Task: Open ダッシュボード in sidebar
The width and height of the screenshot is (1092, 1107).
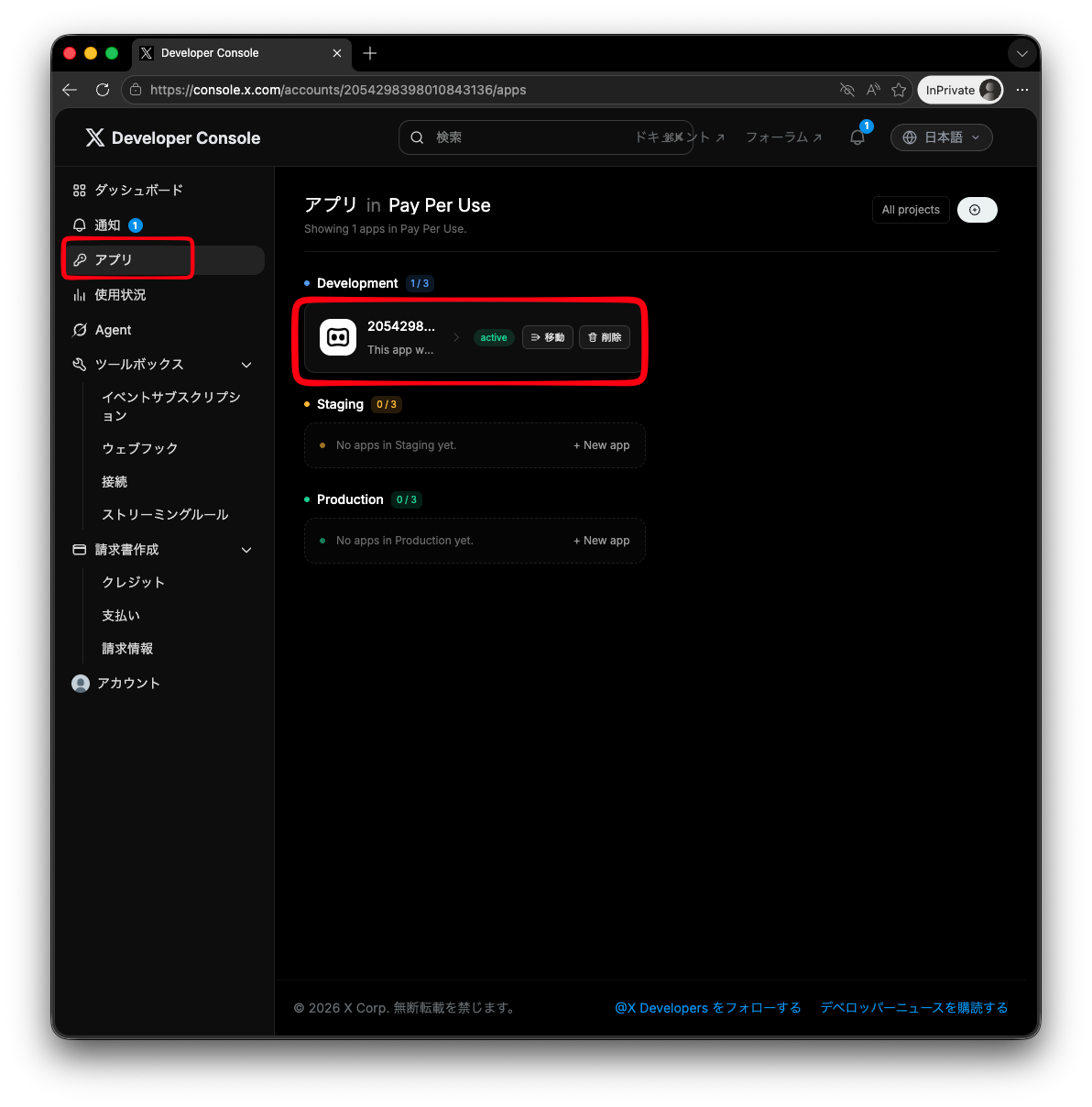Action: click(139, 191)
